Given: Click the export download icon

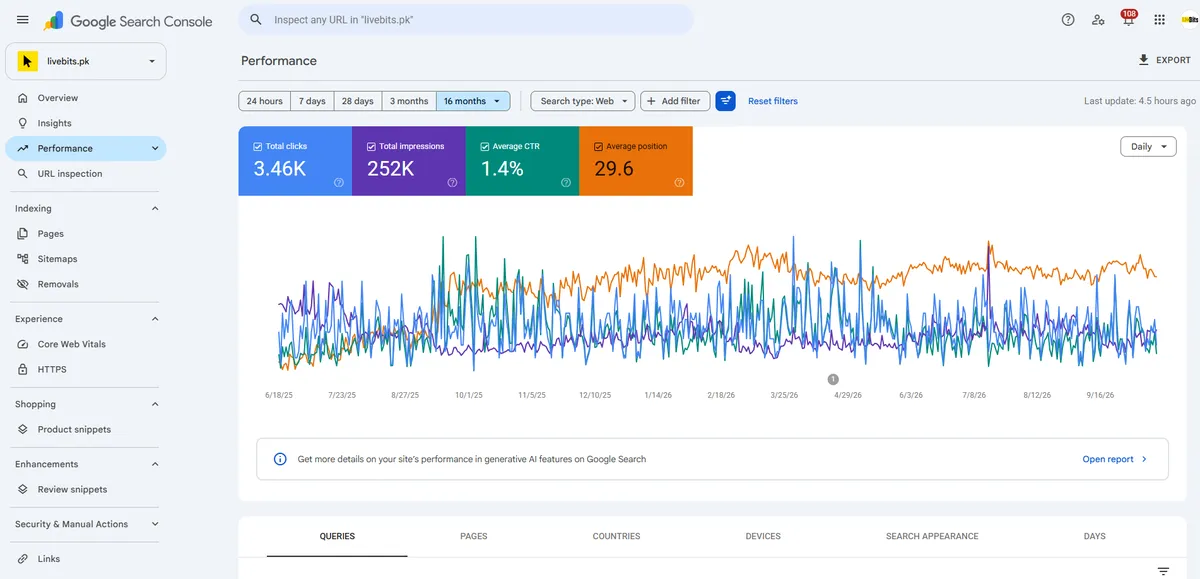Looking at the screenshot, I should click(1144, 60).
